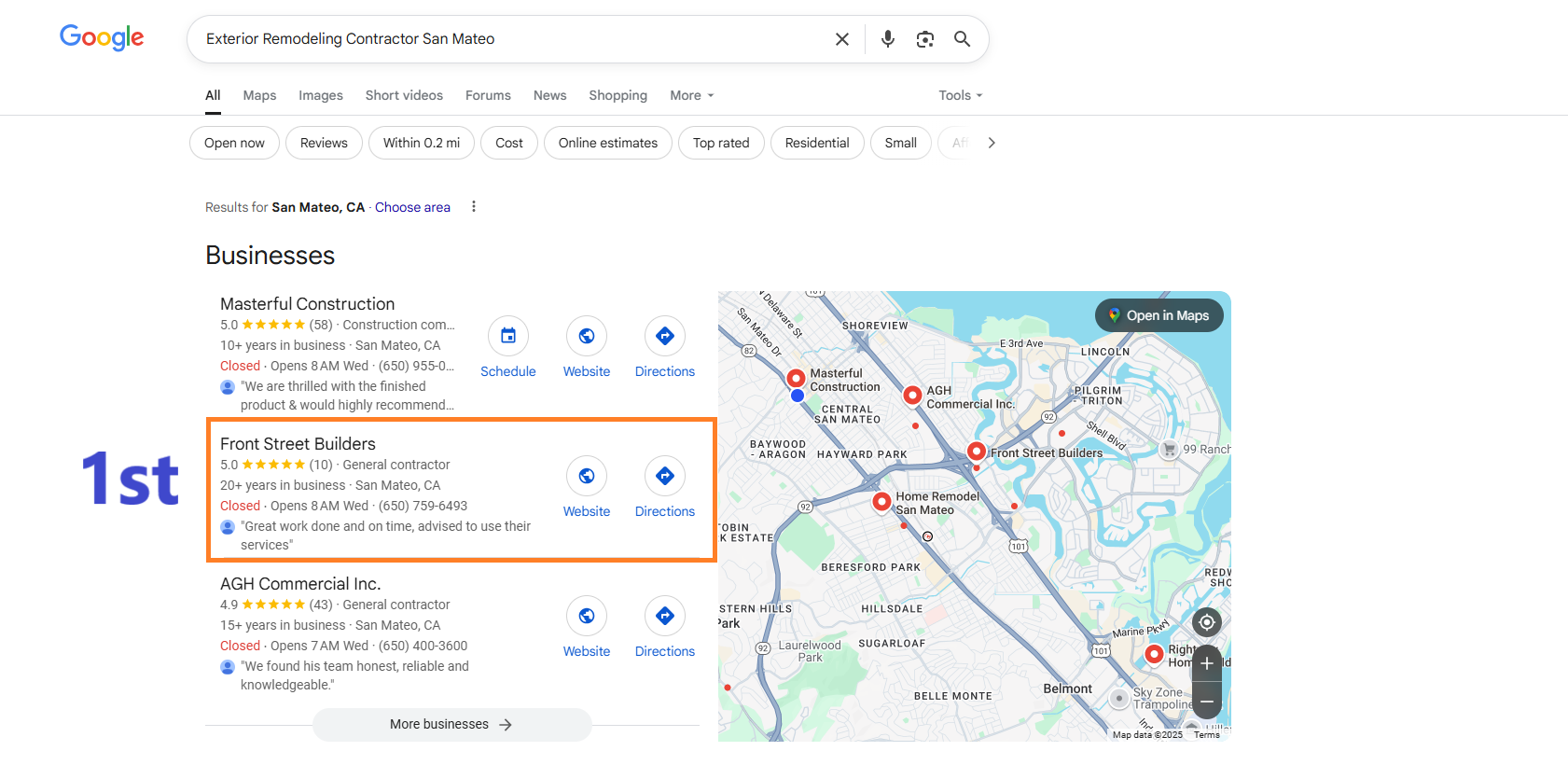
Task: Click the Google logo
Action: (x=102, y=38)
